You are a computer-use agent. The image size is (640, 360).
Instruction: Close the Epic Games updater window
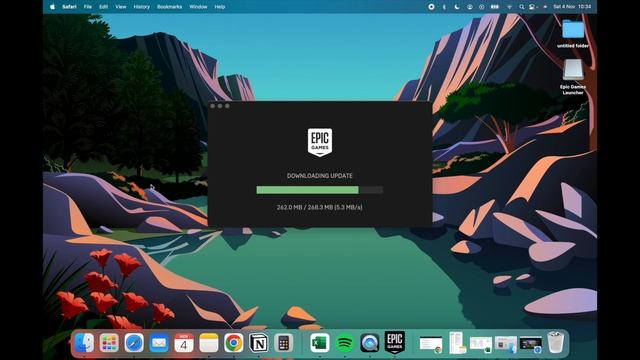click(x=212, y=106)
